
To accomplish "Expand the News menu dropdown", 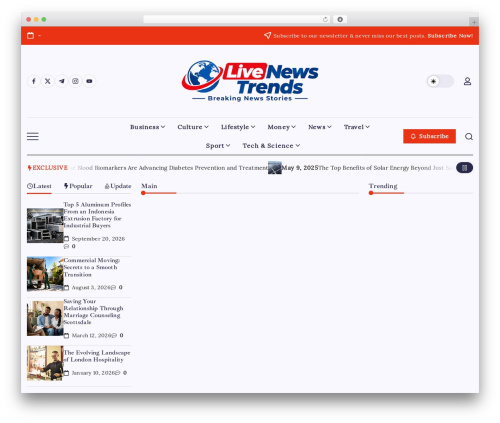I will tap(320, 127).
